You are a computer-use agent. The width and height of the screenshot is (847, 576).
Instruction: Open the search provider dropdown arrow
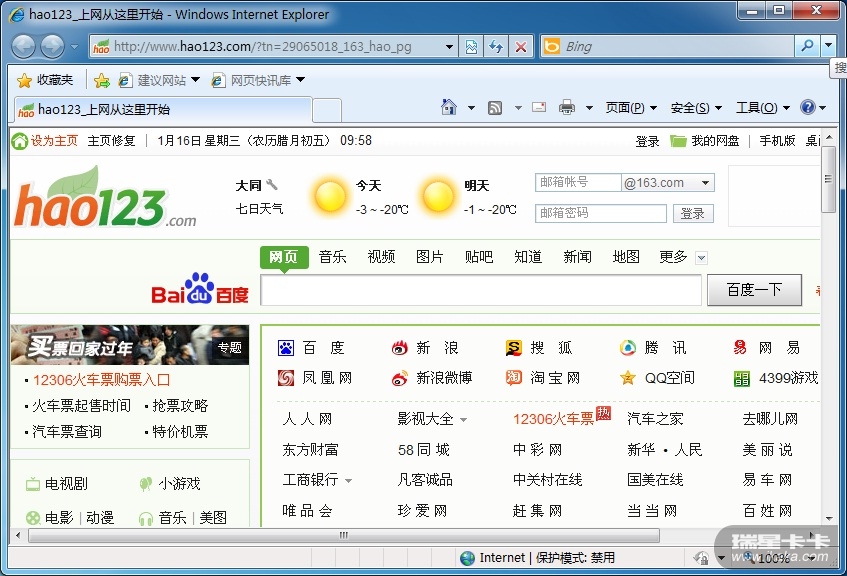pyautogui.click(x=829, y=46)
